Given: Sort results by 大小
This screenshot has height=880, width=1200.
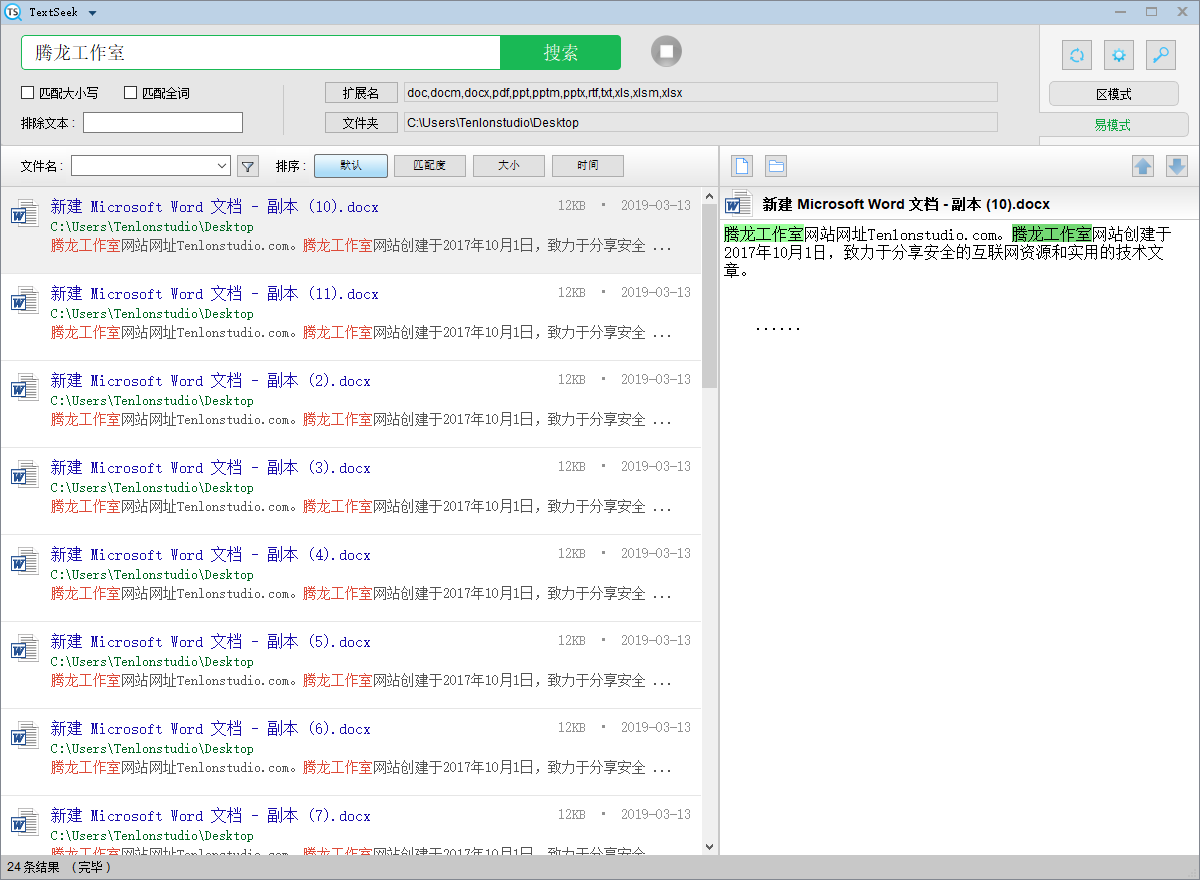Looking at the screenshot, I should pyautogui.click(x=509, y=166).
